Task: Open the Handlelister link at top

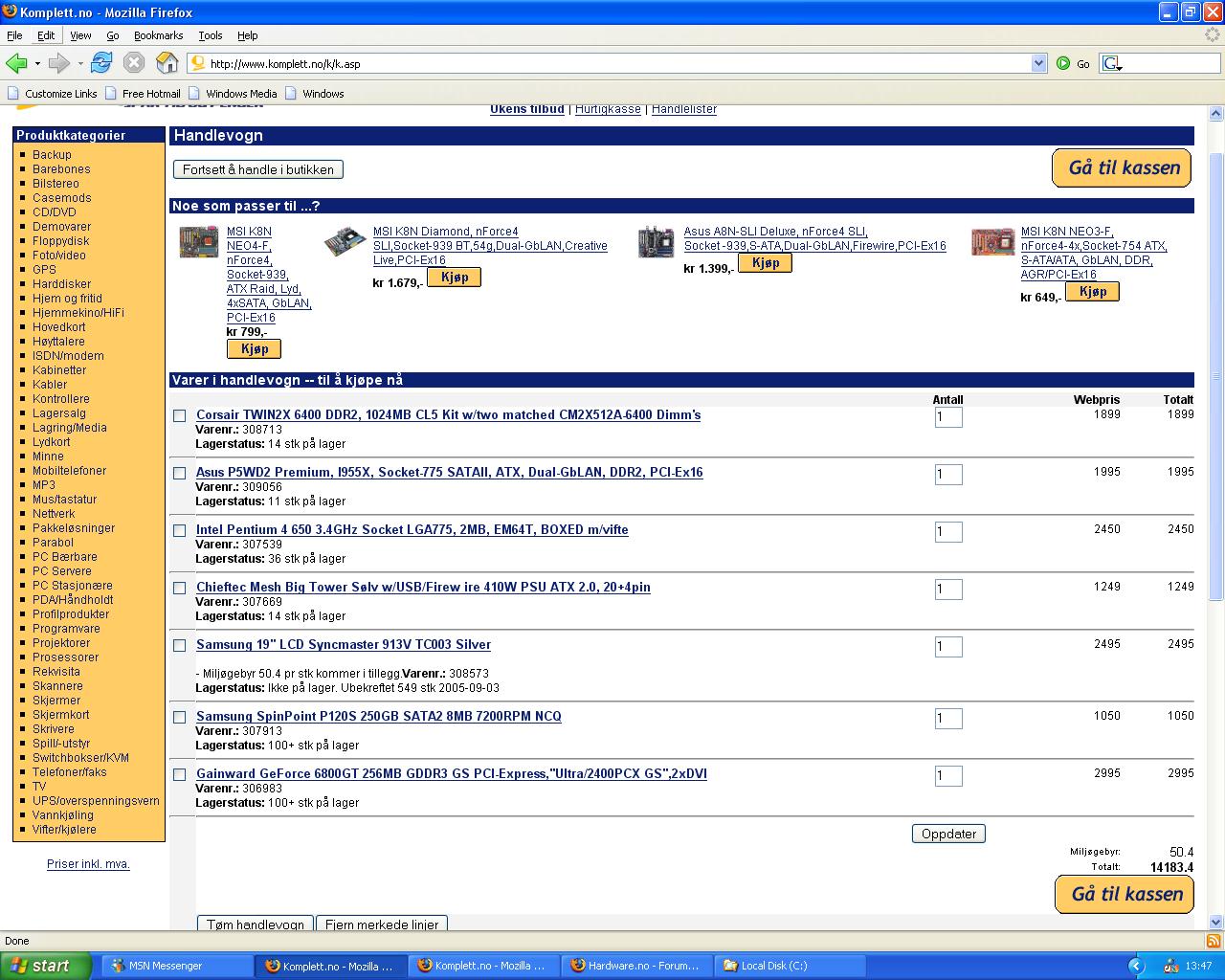Action: [x=684, y=109]
